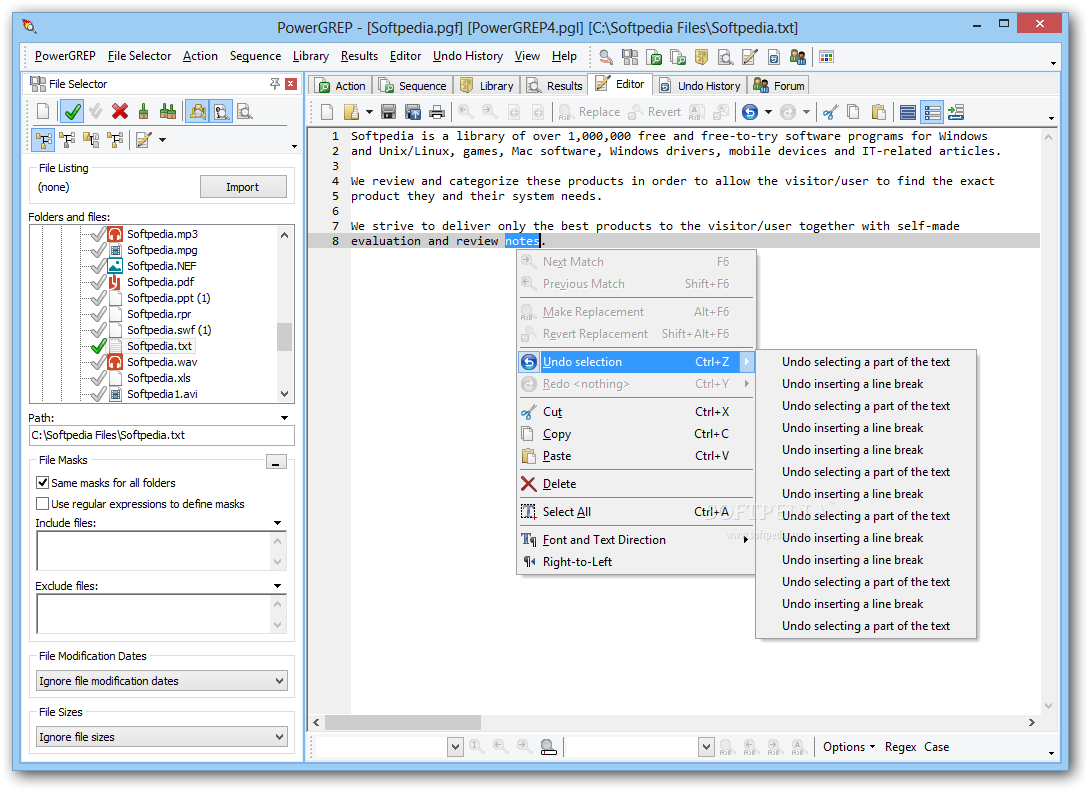Click the Import button
This screenshot has height=791, width=1089.
[243, 187]
